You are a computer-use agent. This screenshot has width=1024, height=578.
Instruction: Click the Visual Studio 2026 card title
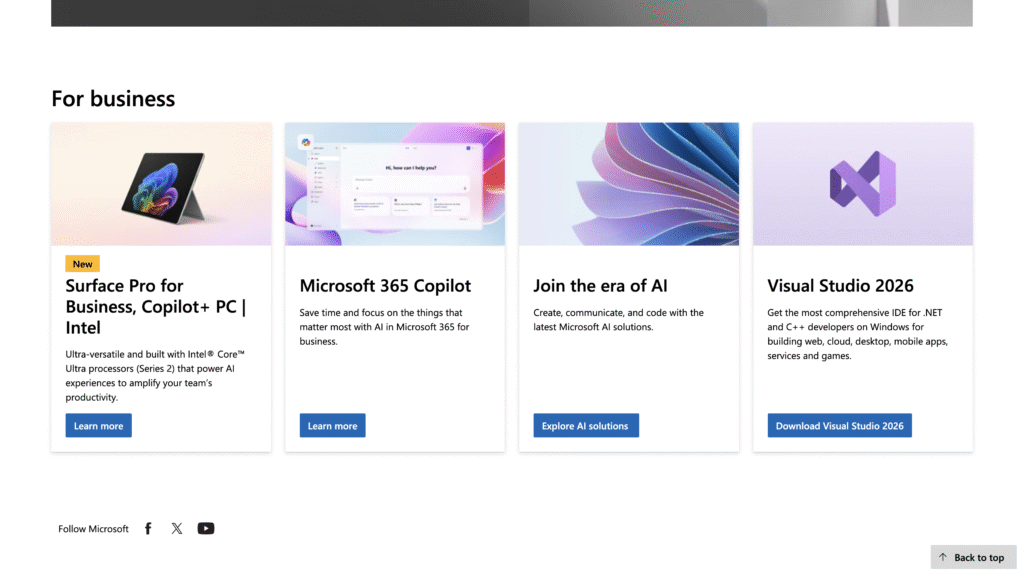pyautogui.click(x=840, y=286)
